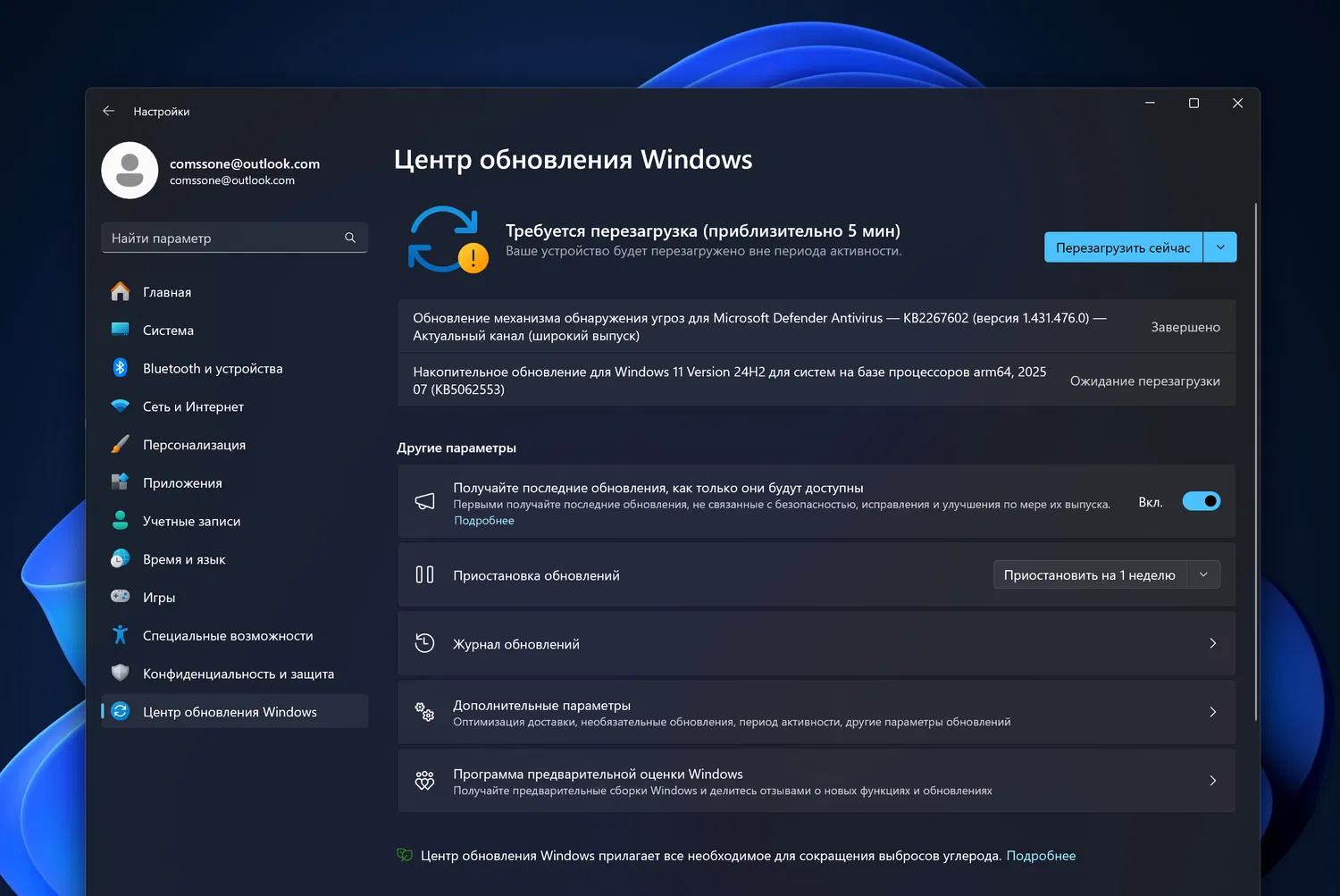This screenshot has width=1340, height=896.
Task: Click the Специальные возможности accessibility icon
Action: click(121, 635)
